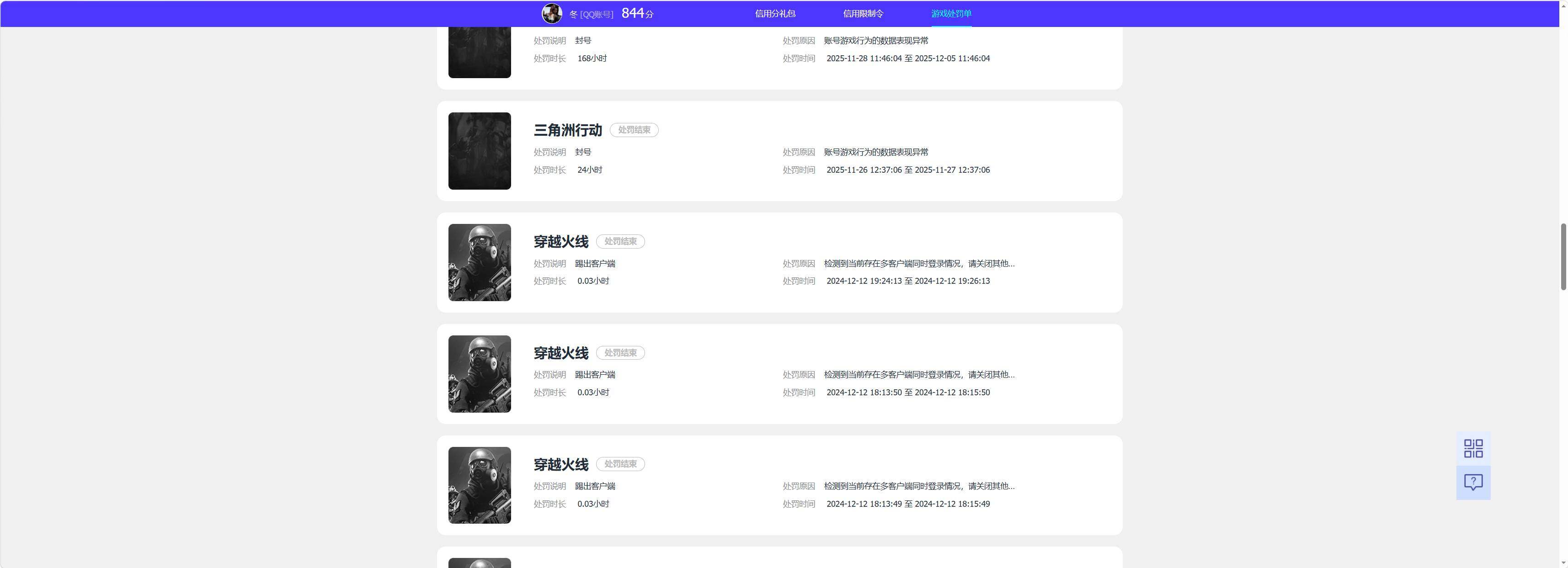This screenshot has width=1568, height=568.
Task: Click 账号游戏行为的数据表现异常 in 24小时 record
Action: click(x=876, y=152)
